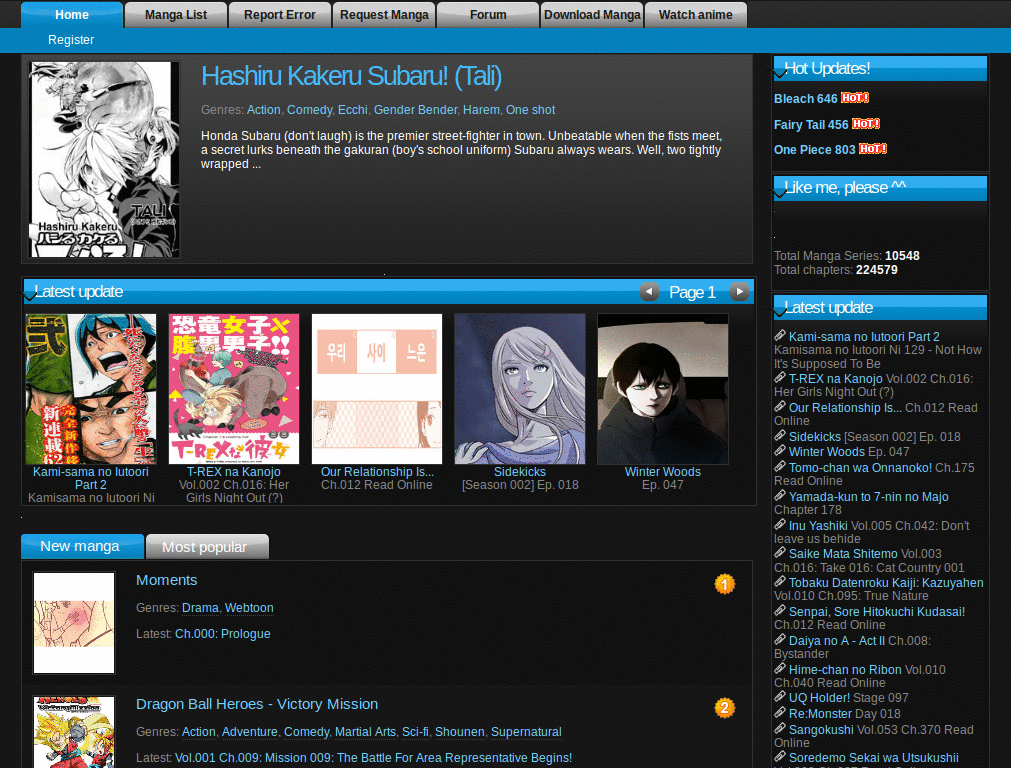1024x768 pixels.
Task: Open Yamada-kun to 7-nin no Majo link
Action: 869,497
